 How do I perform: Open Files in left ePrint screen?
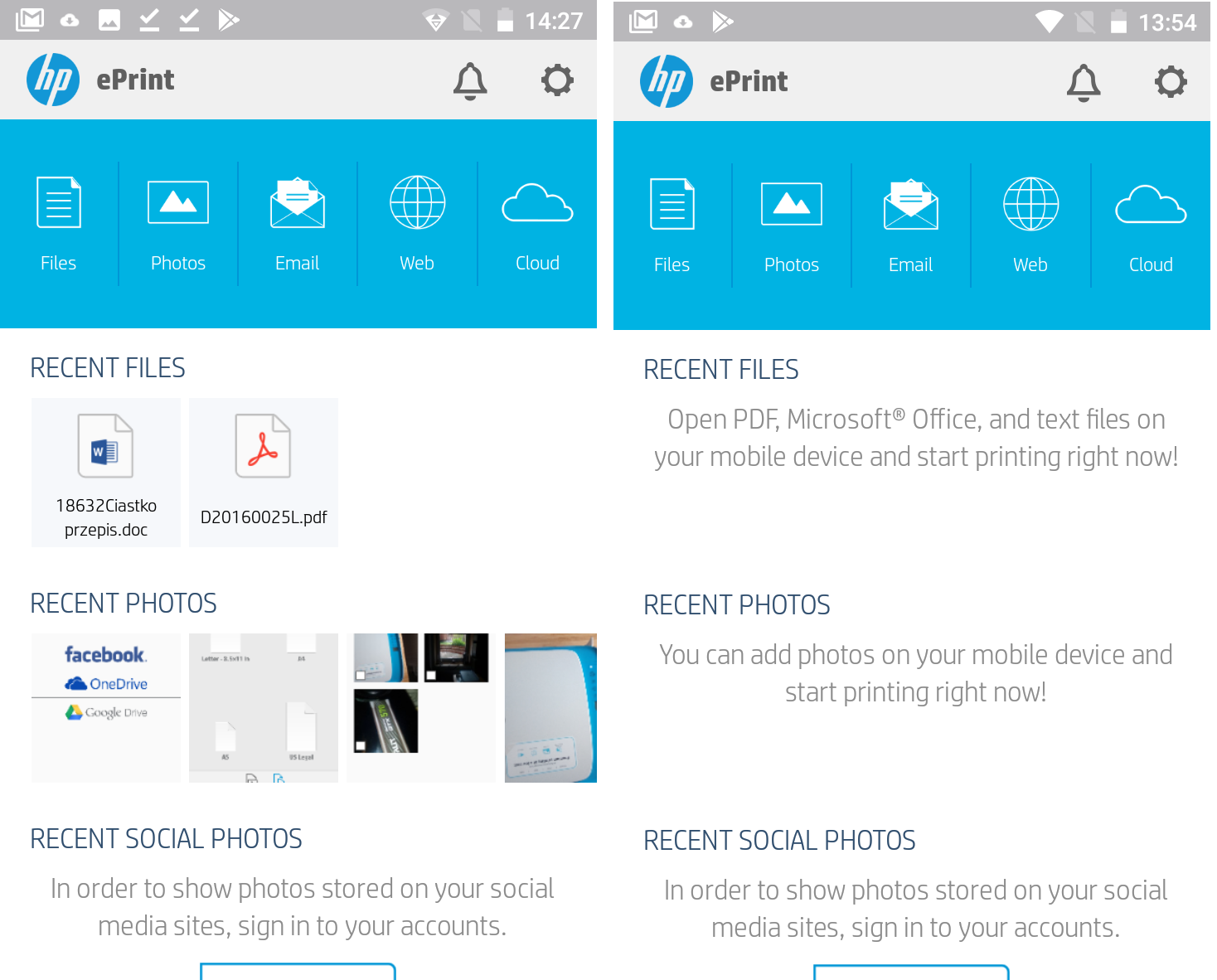tap(59, 224)
